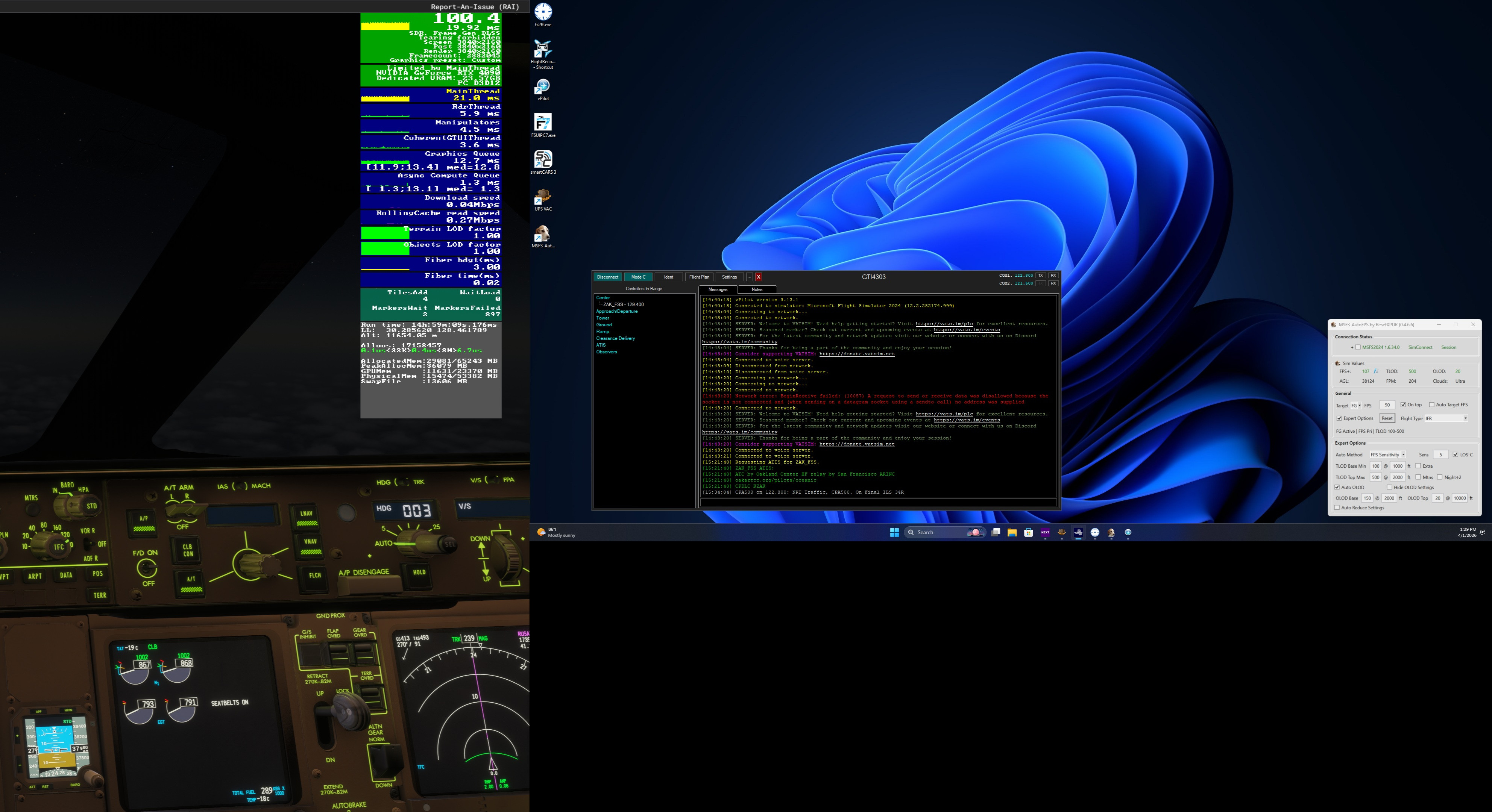The height and width of the screenshot is (812, 1492).
Task: Open the smartCARS 3 desktop icon
Action: 543,162
